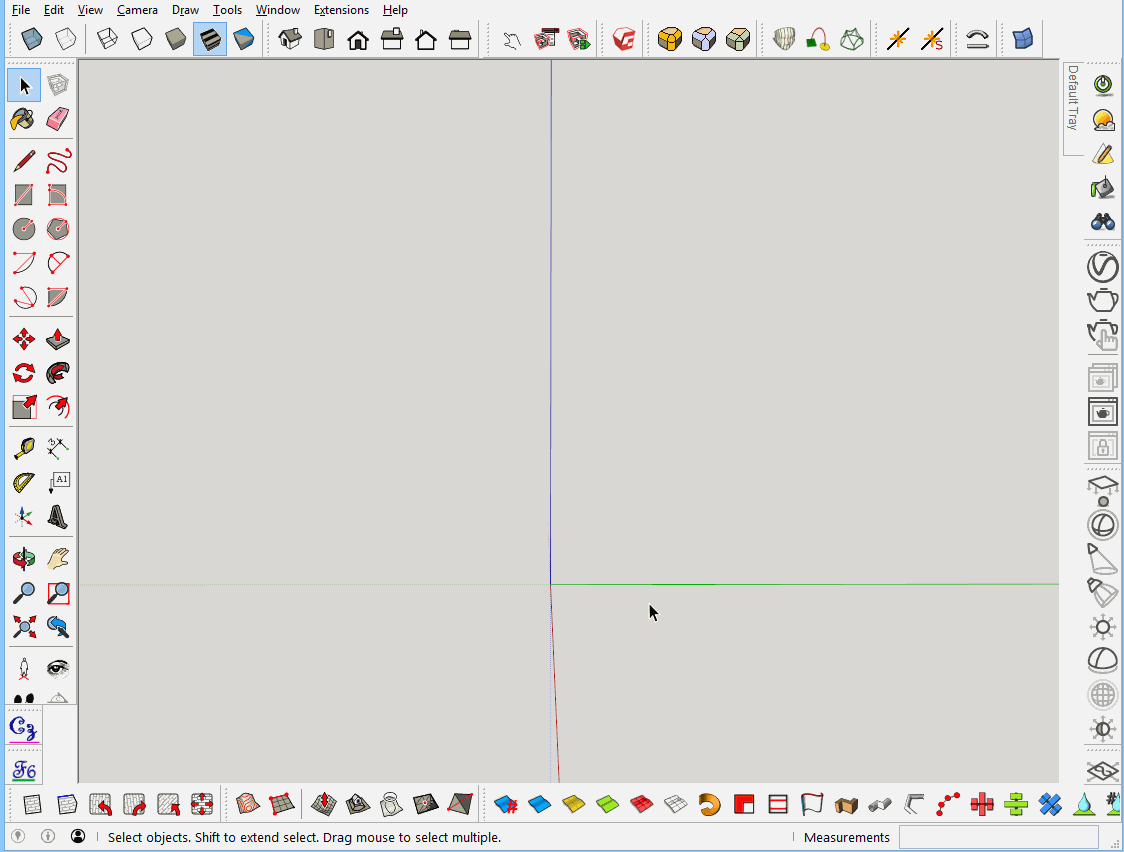The height and width of the screenshot is (852, 1124).
Task: Select the Pan tool
Action: click(x=57, y=557)
